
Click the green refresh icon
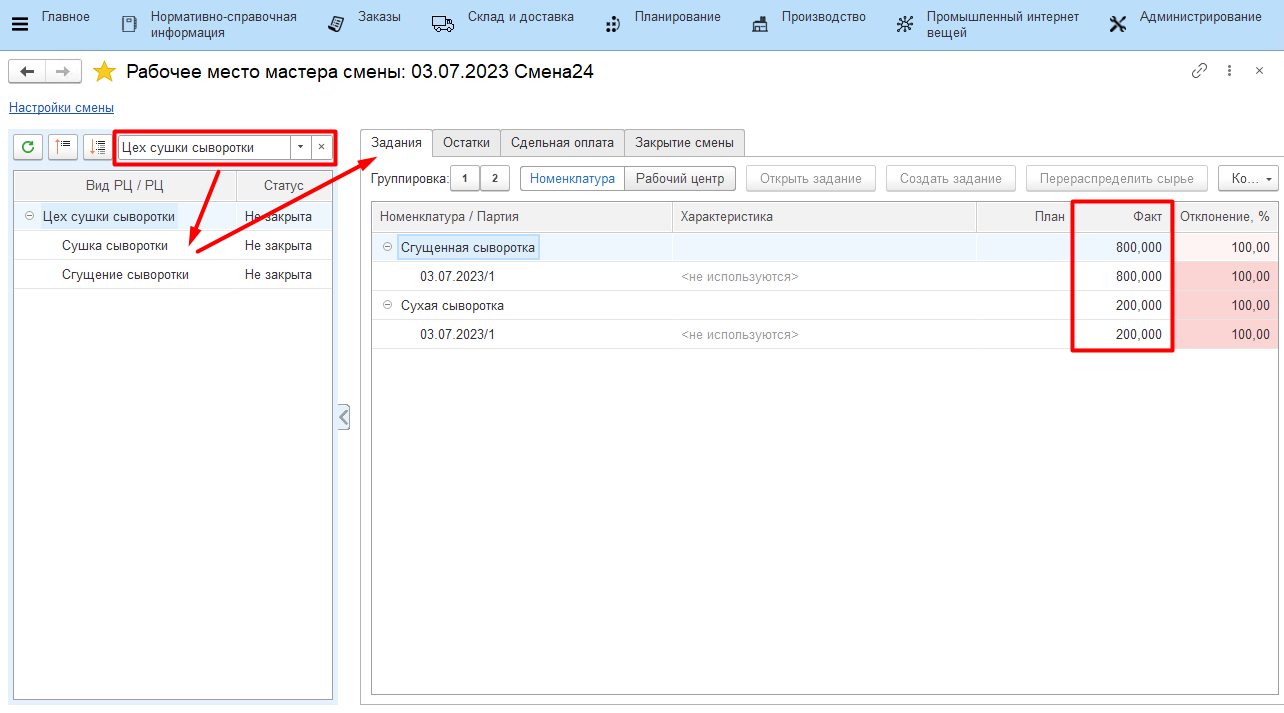[x=28, y=147]
